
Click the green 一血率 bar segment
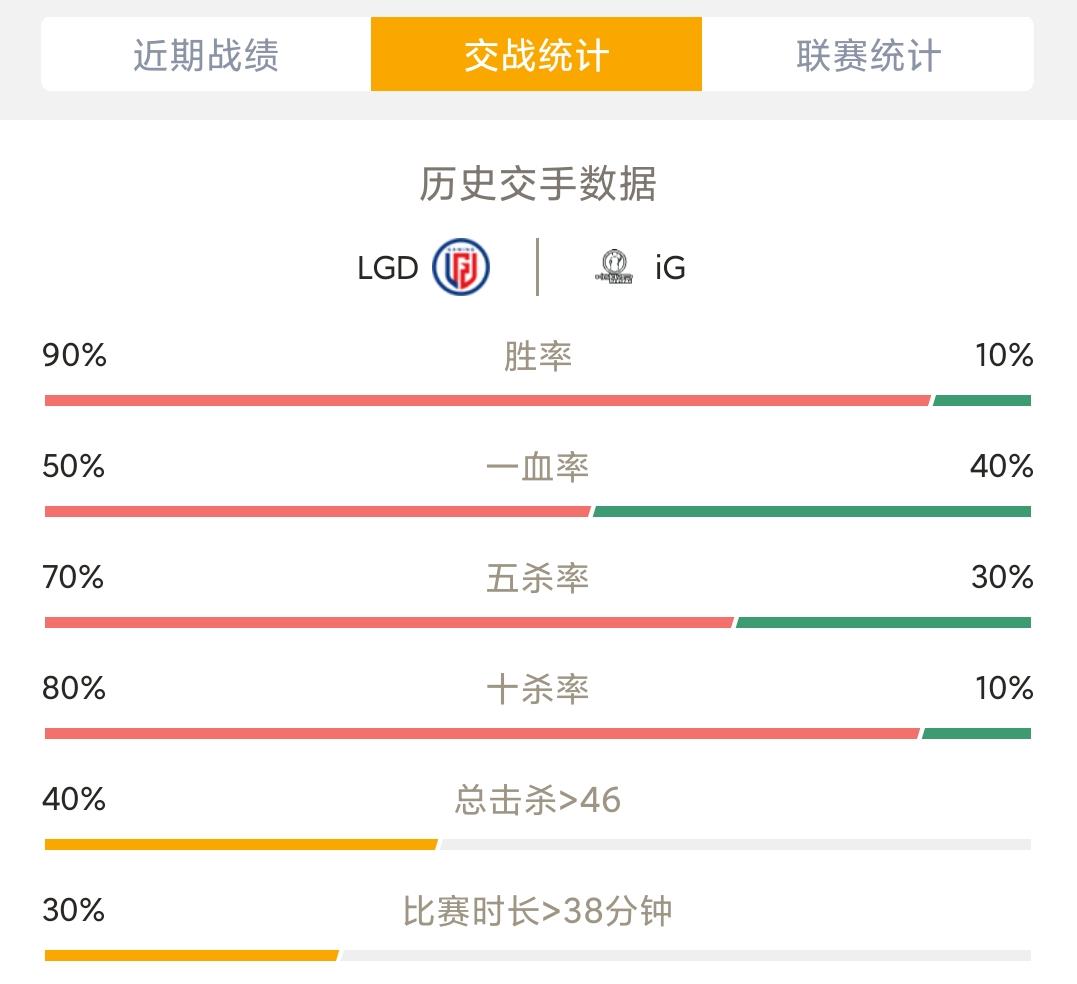click(x=812, y=512)
